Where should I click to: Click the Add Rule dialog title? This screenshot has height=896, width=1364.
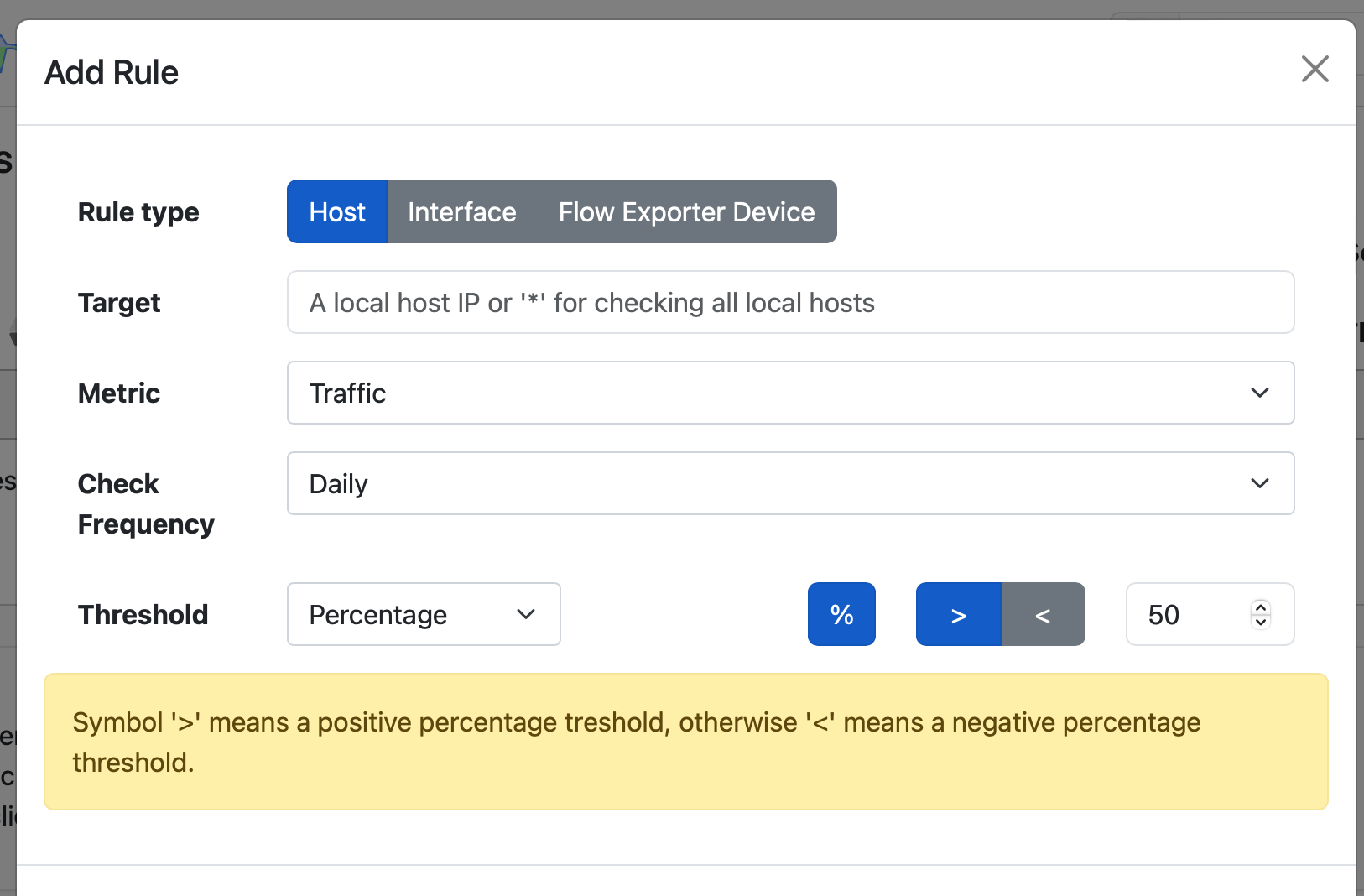point(111,72)
